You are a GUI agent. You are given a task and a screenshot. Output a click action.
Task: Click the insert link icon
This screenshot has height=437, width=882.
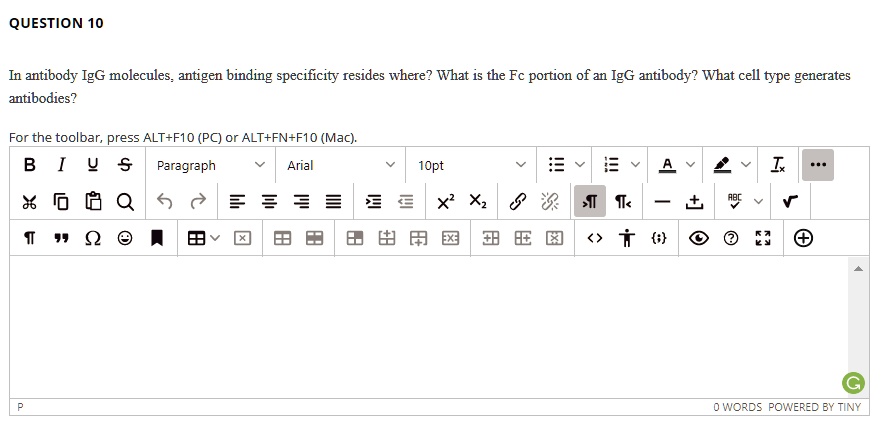pyautogui.click(x=518, y=201)
